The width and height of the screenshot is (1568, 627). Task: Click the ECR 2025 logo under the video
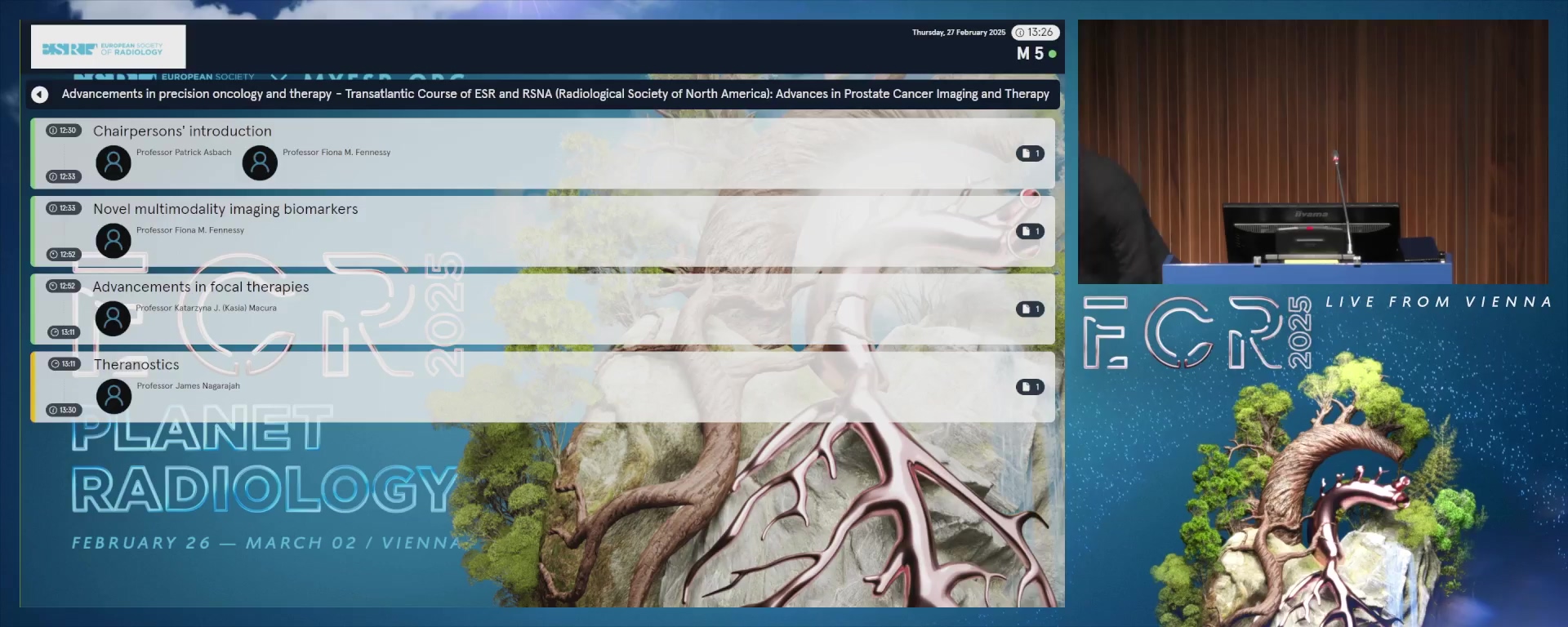click(x=1198, y=332)
